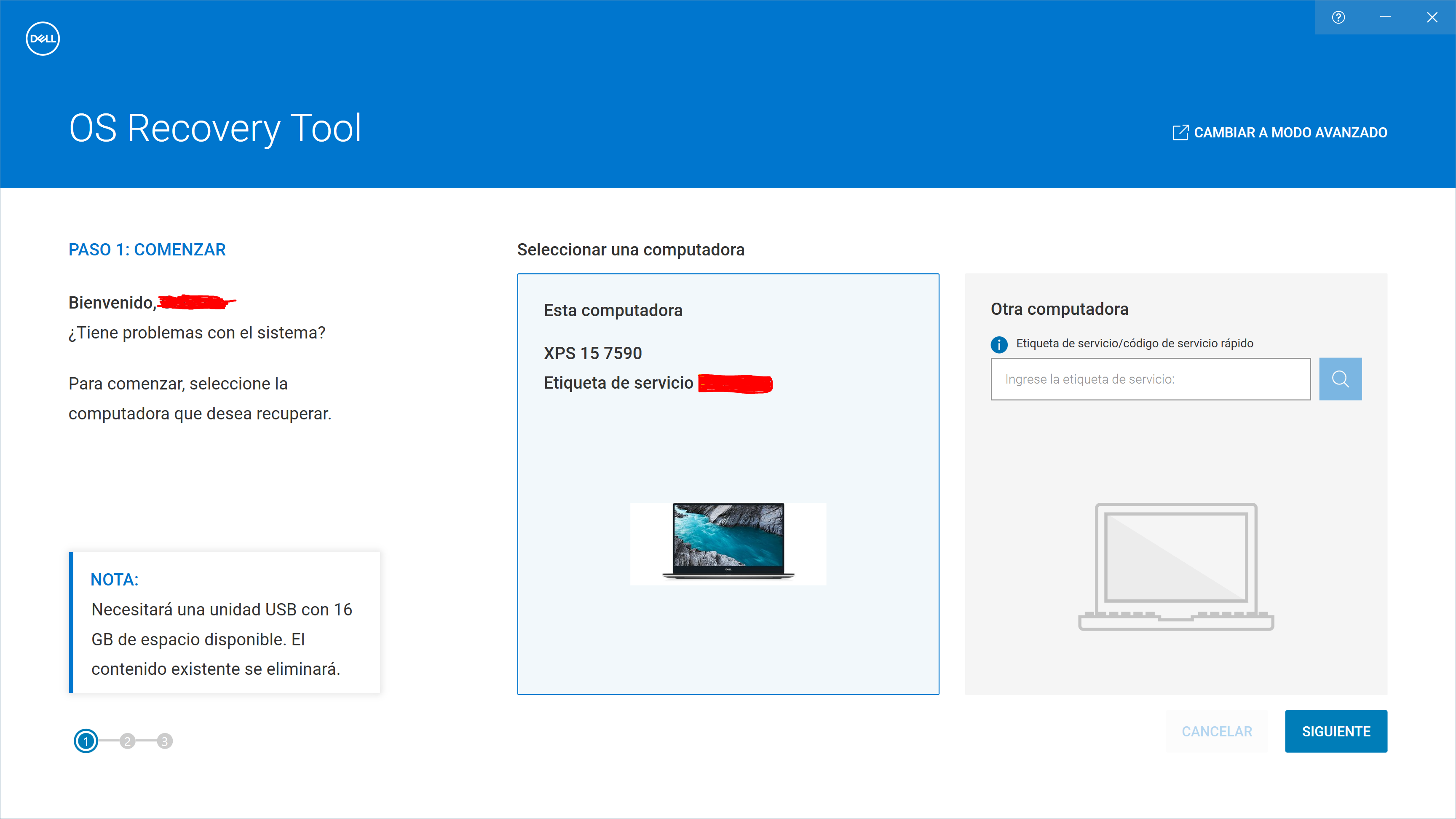Click the ¿Tiene problemas con el sistema? text
1456x819 pixels.
point(197,333)
